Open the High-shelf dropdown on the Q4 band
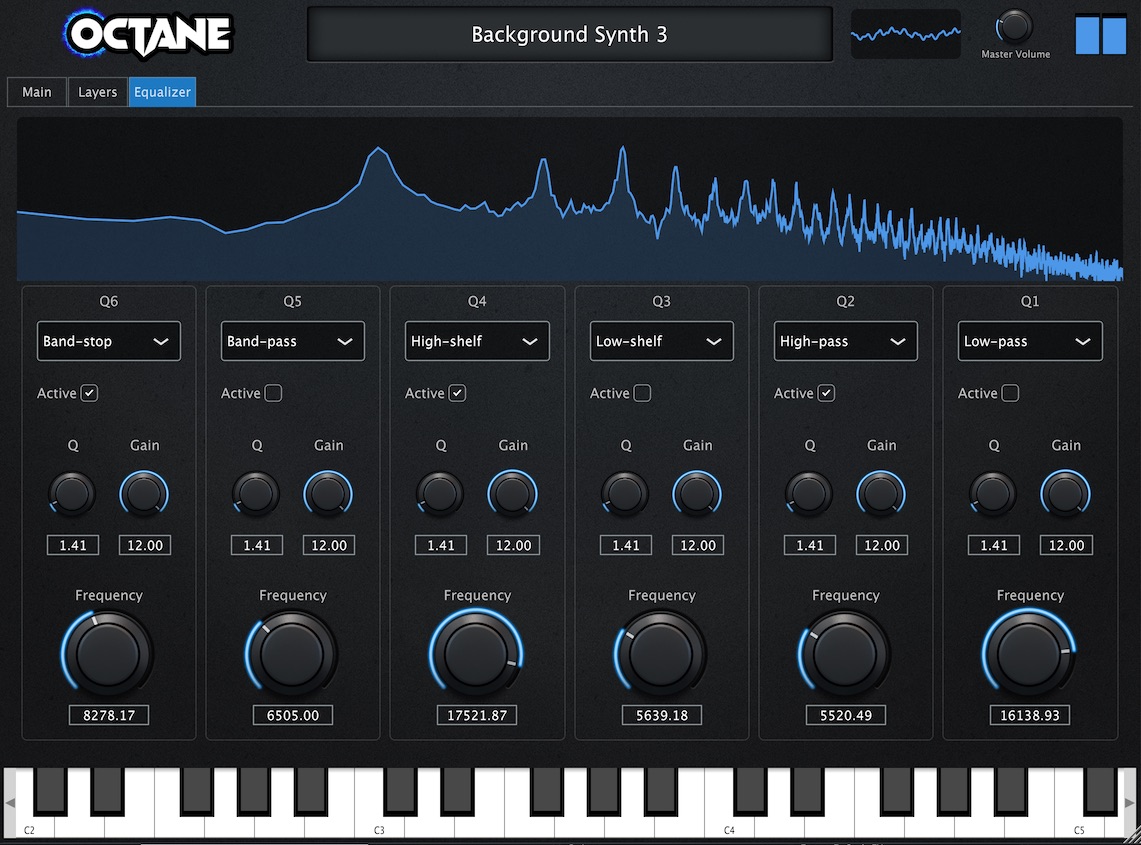This screenshot has width=1141, height=845. (477, 341)
